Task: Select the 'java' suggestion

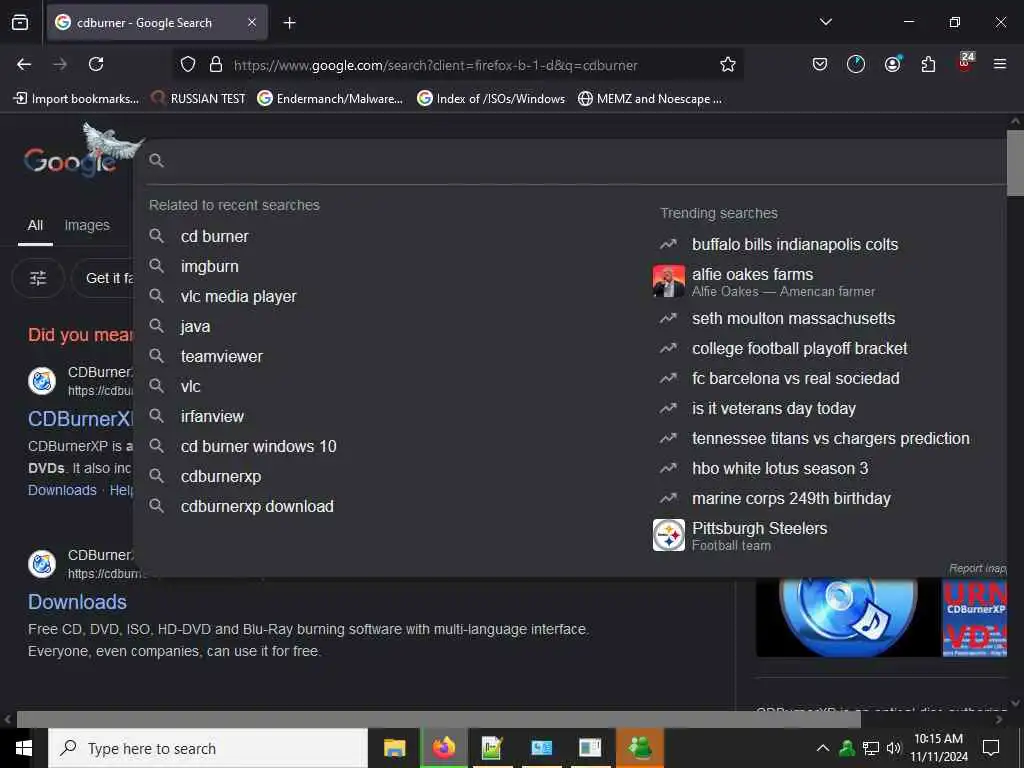Action: coord(195,327)
